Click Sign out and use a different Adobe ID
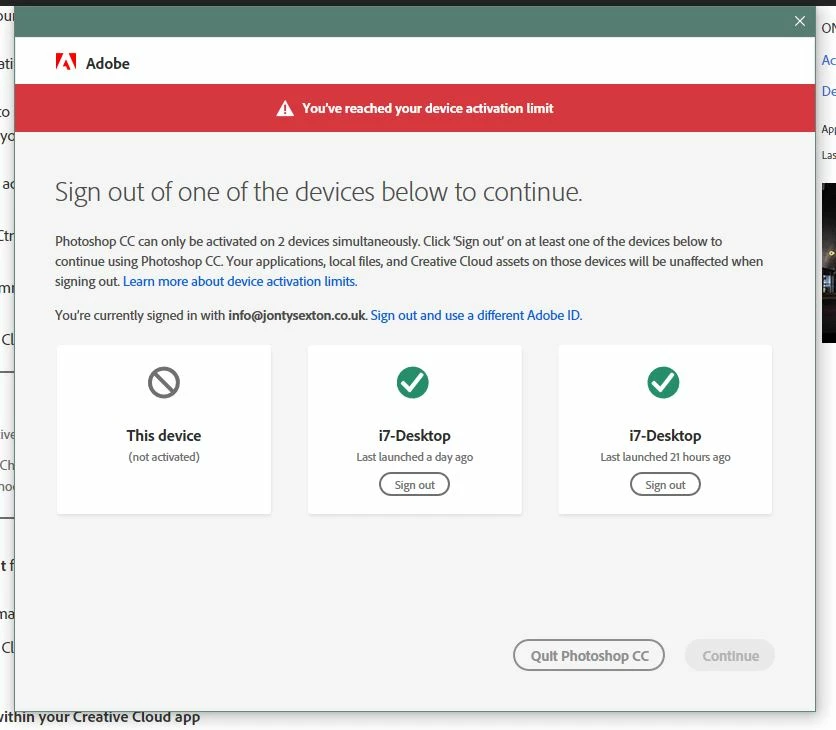Screen dimensions: 836x730 pos(476,316)
